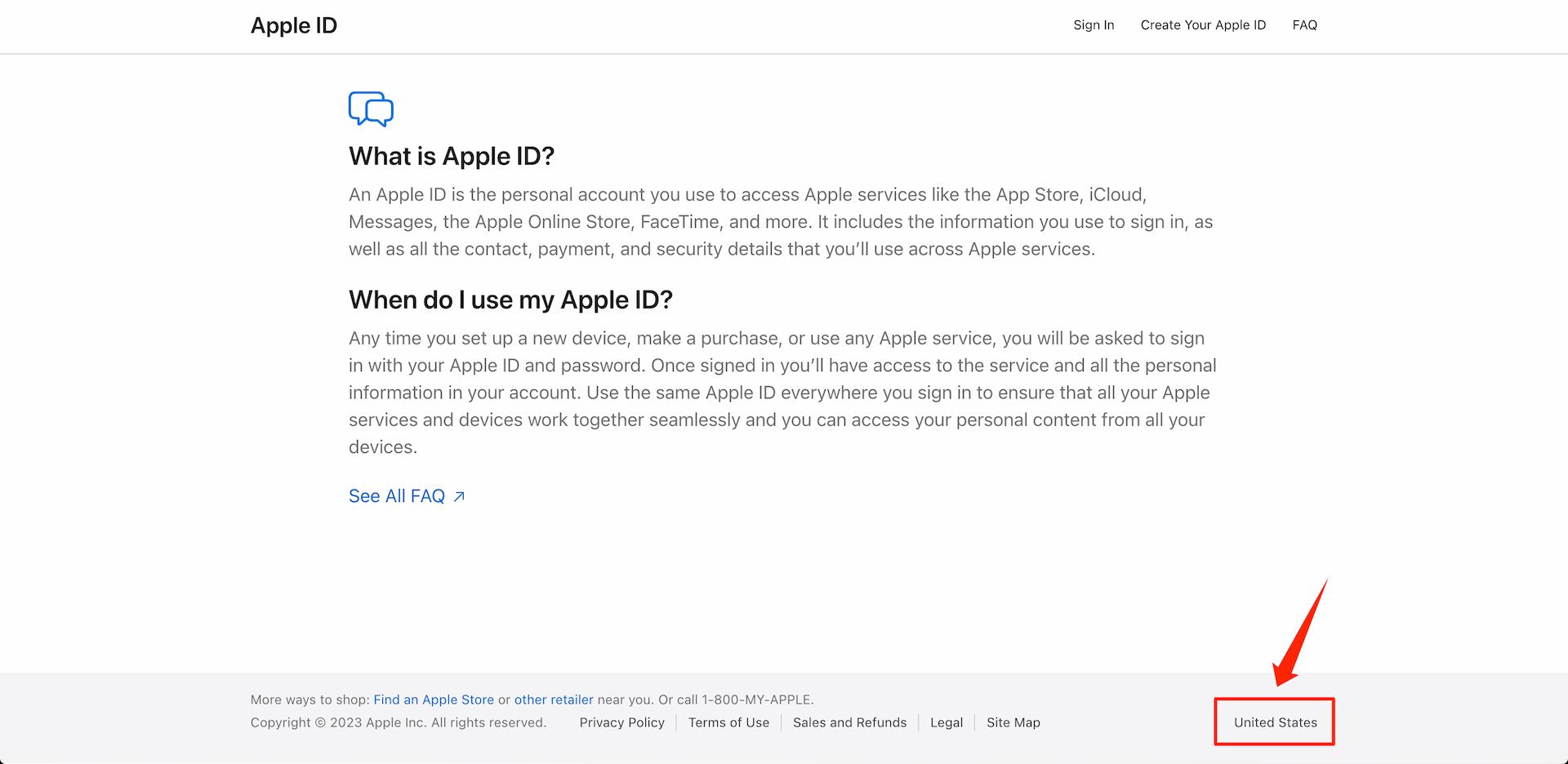Viewport: 1568px width, 764px height.
Task: Click the arrow icon beside See All FAQ
Action: tap(459, 496)
